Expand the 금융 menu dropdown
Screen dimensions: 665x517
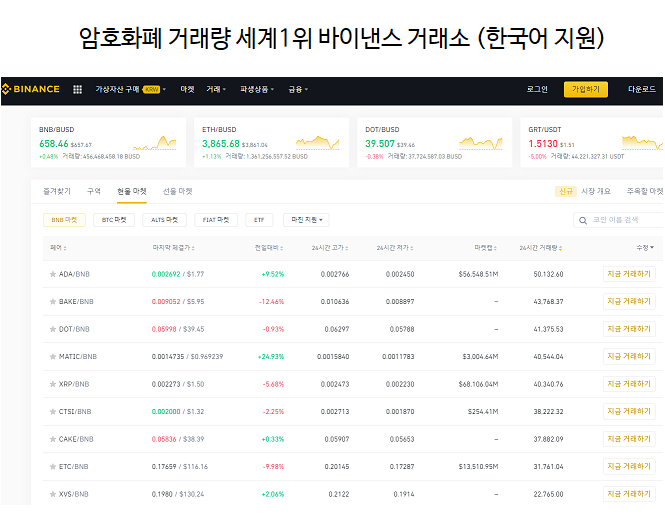[x=298, y=89]
